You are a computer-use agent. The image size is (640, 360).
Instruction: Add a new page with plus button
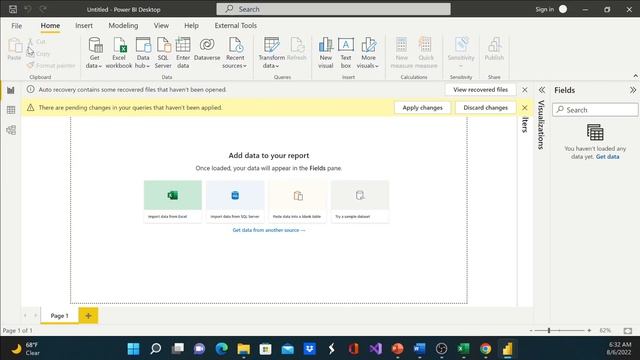click(x=88, y=316)
